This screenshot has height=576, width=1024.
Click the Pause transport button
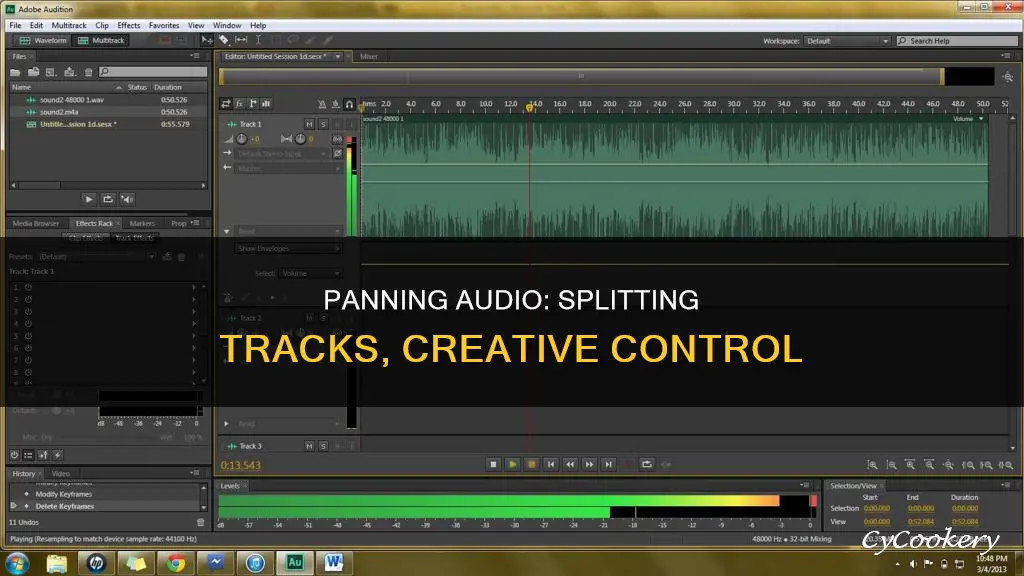tap(532, 464)
